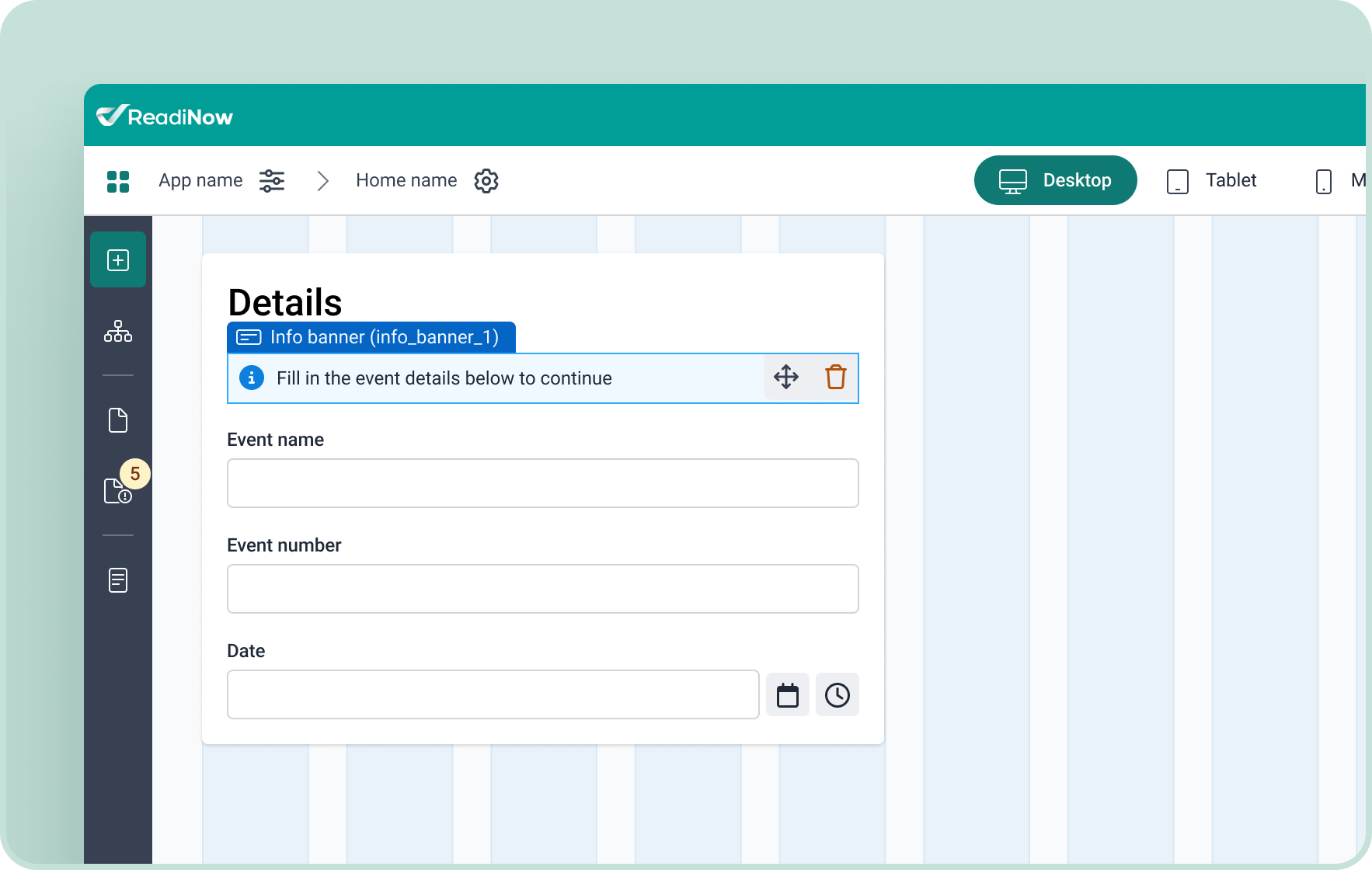This screenshot has width=1372, height=870.
Task: Open App name settings sliders icon
Action: 272,181
